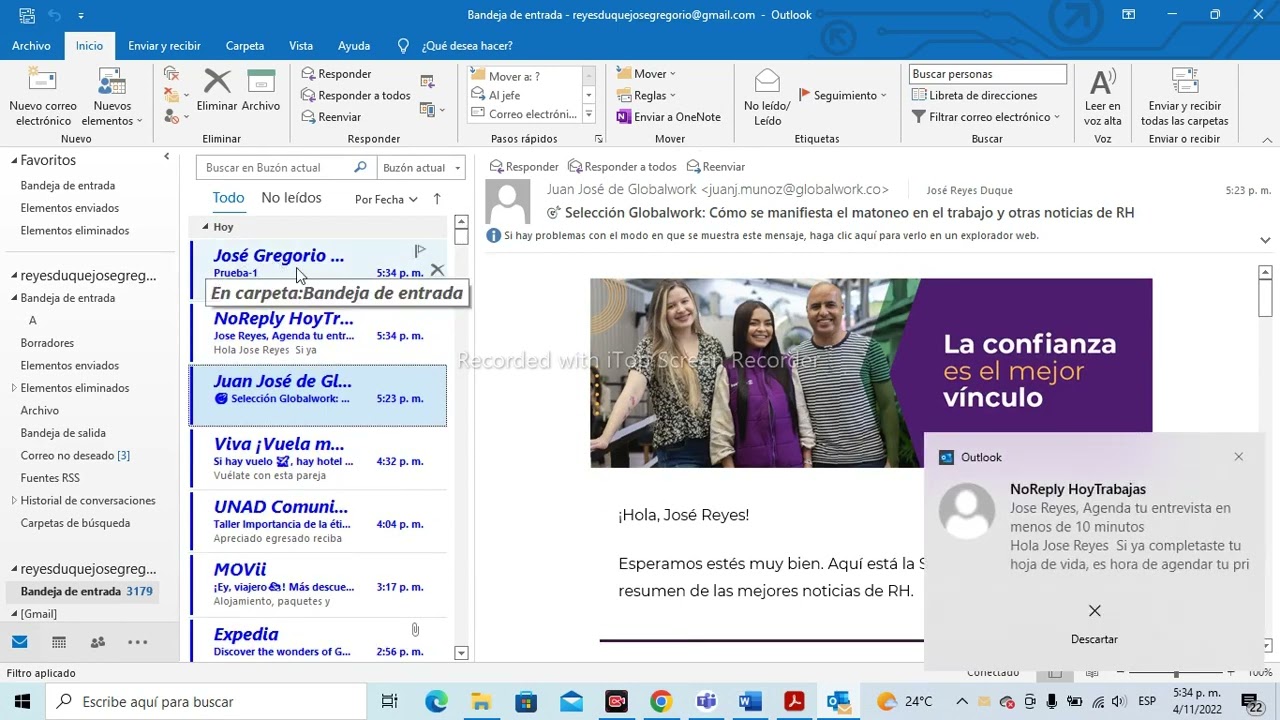Screen dimensions: 1280x720
Task: Expand message header chevron
Action: 1265,240
